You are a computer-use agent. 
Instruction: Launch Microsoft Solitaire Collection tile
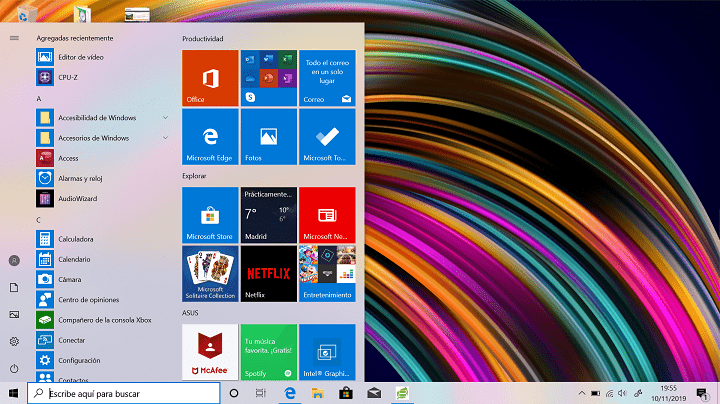210,274
